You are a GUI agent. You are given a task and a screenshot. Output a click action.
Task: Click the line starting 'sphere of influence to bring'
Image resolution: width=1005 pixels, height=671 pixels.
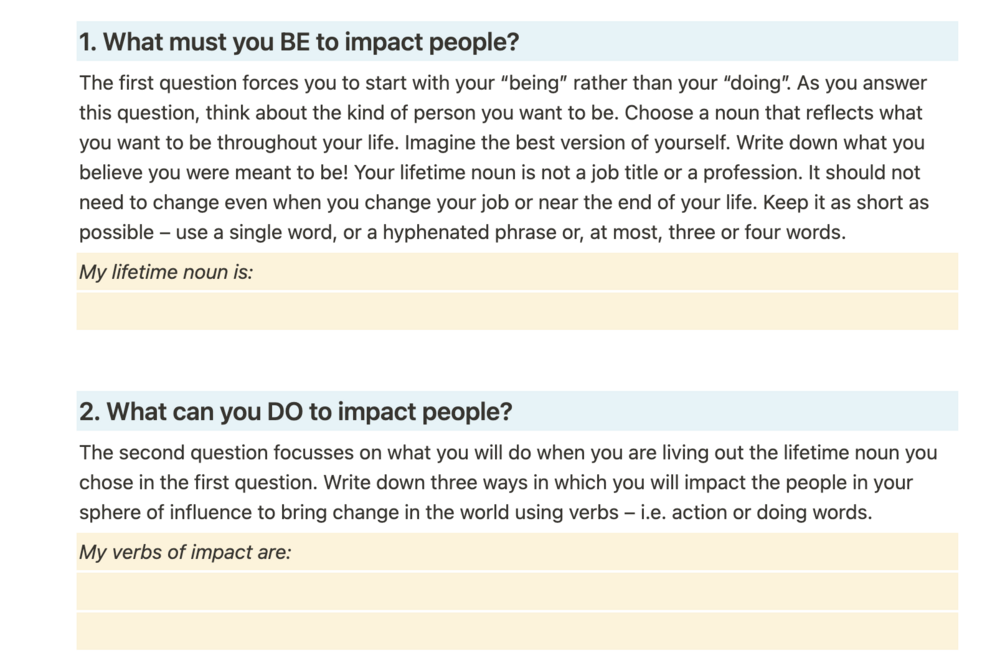coord(476,512)
